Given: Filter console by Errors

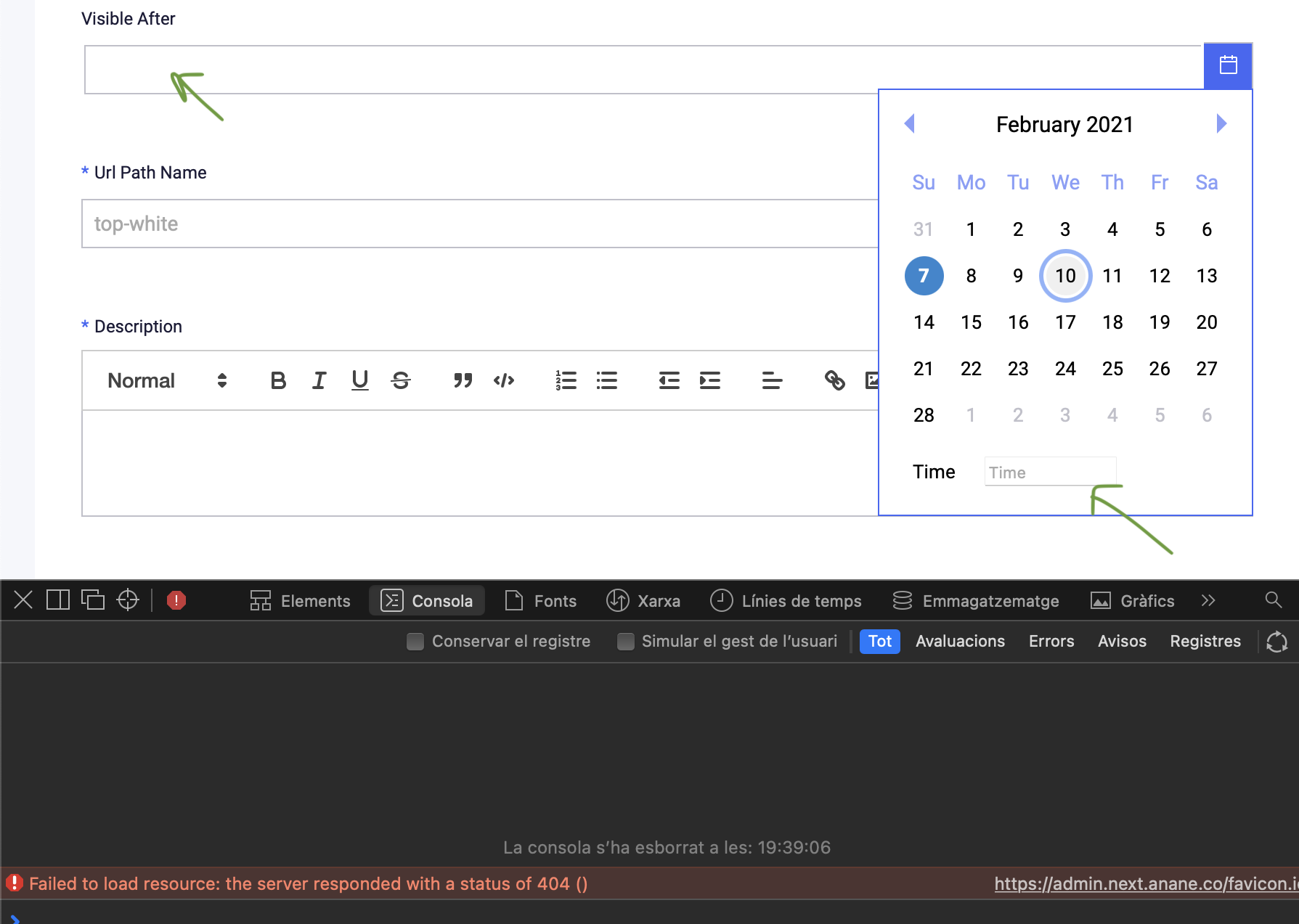Looking at the screenshot, I should (x=1051, y=641).
